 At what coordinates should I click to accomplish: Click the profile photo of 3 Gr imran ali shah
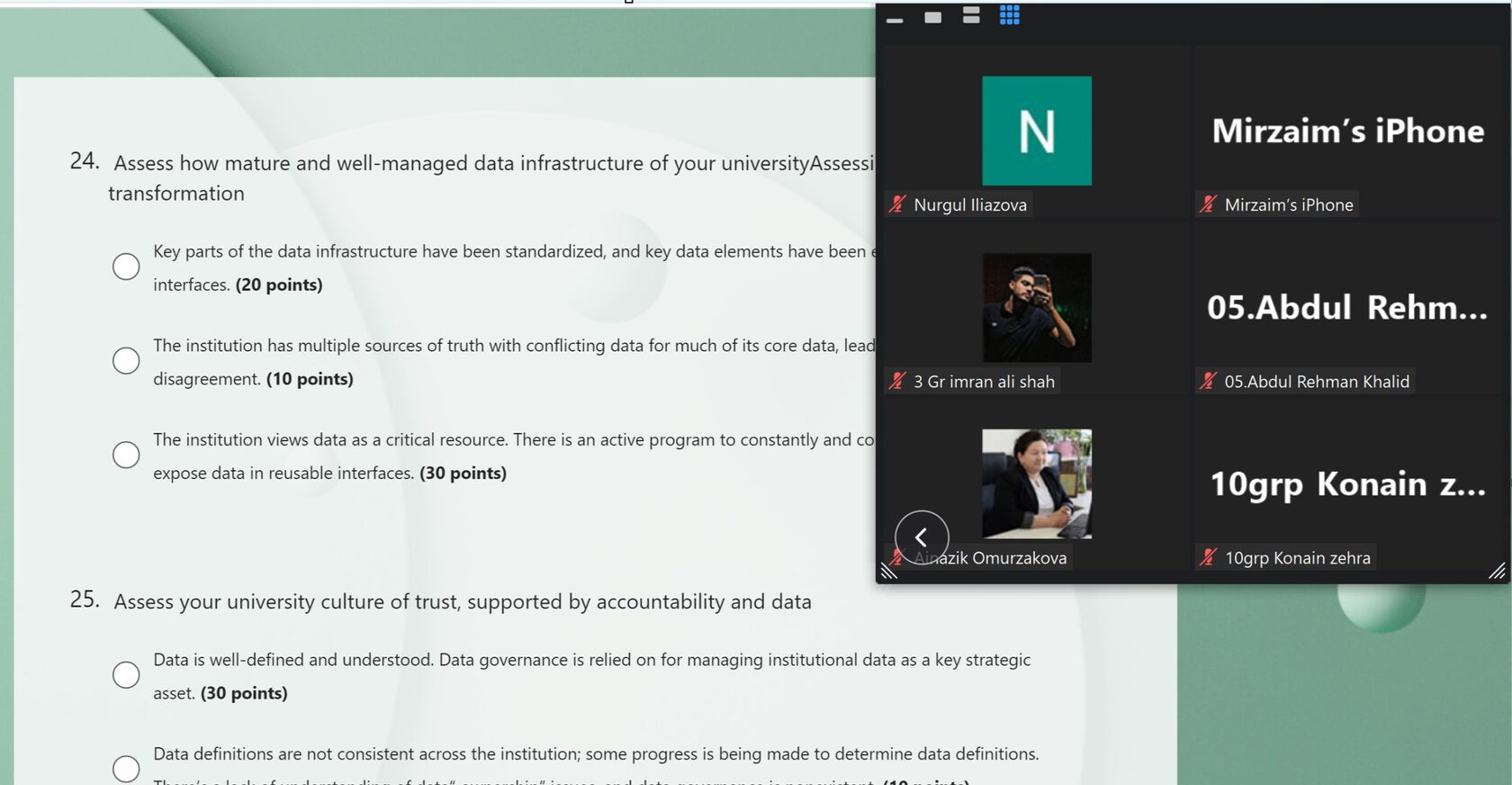[1037, 308]
